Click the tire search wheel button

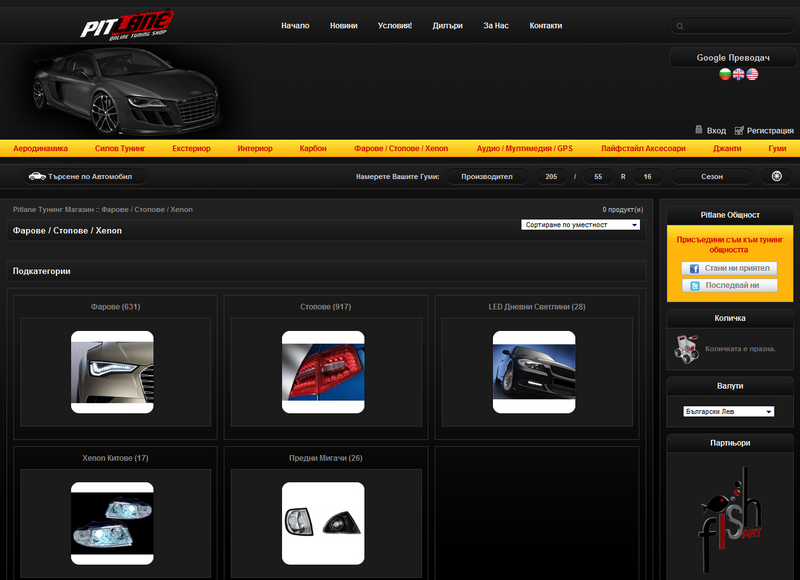[x=777, y=176]
